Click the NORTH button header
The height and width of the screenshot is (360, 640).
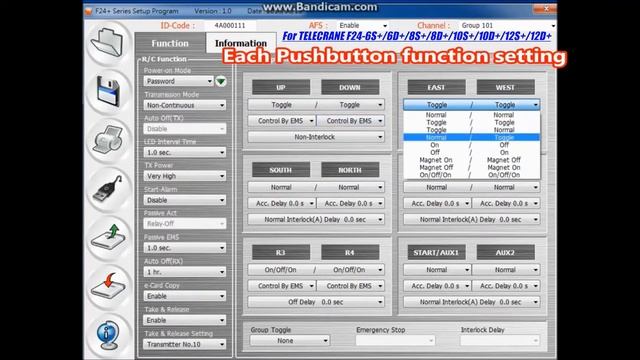[350, 170]
